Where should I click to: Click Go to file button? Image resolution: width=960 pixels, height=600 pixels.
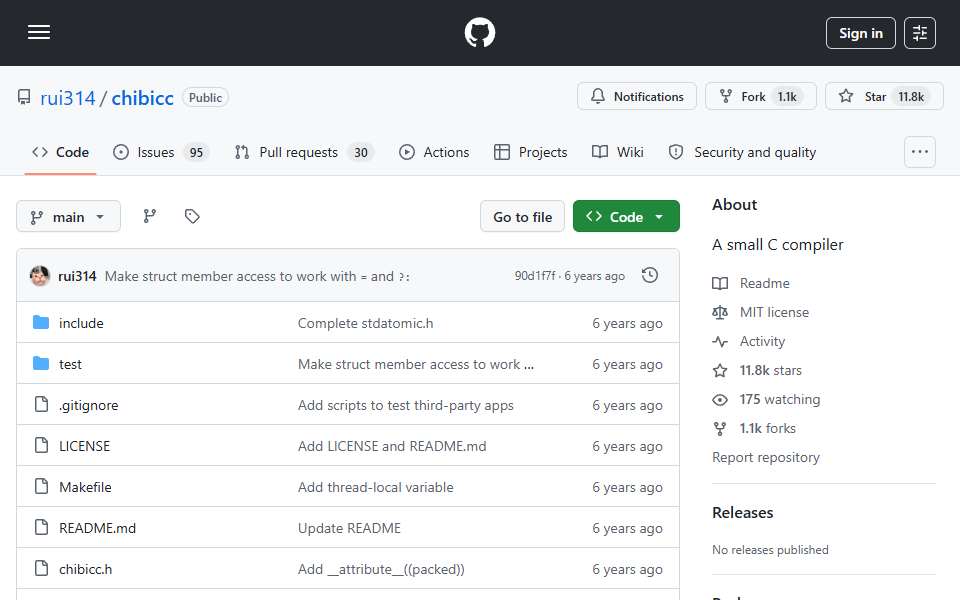coord(522,216)
